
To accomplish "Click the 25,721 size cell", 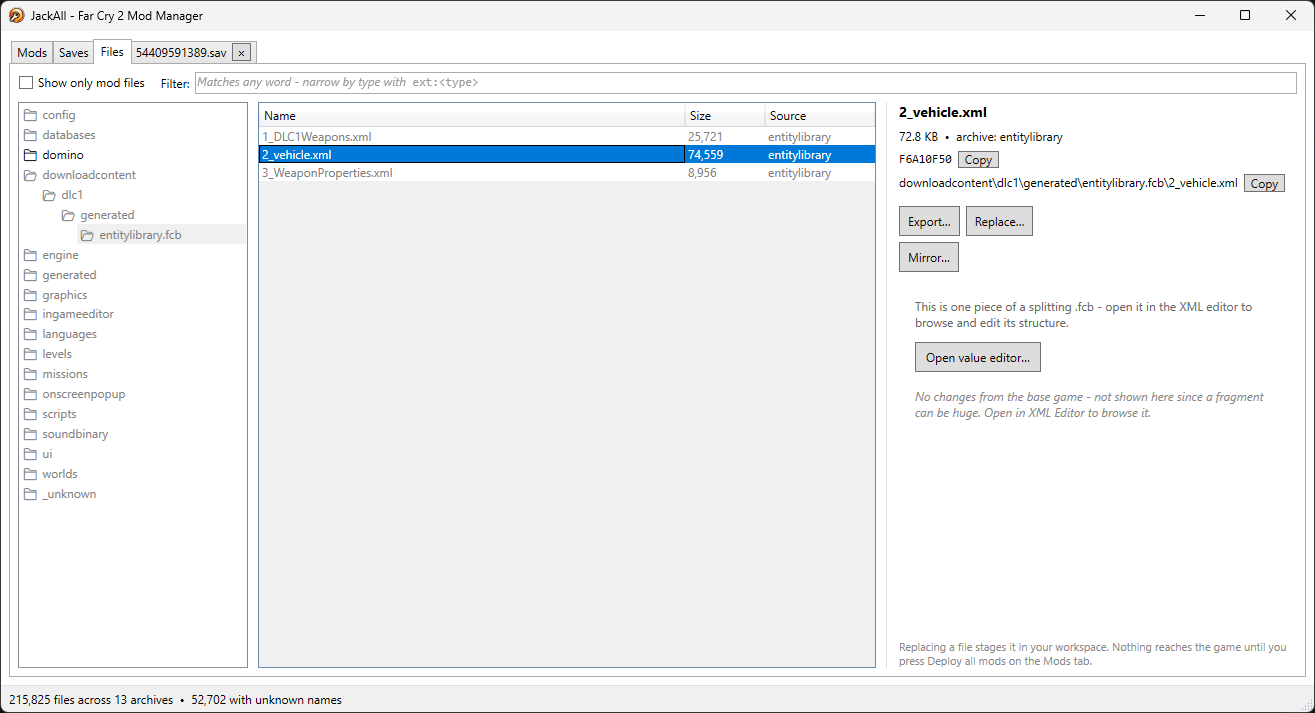I will pos(705,136).
